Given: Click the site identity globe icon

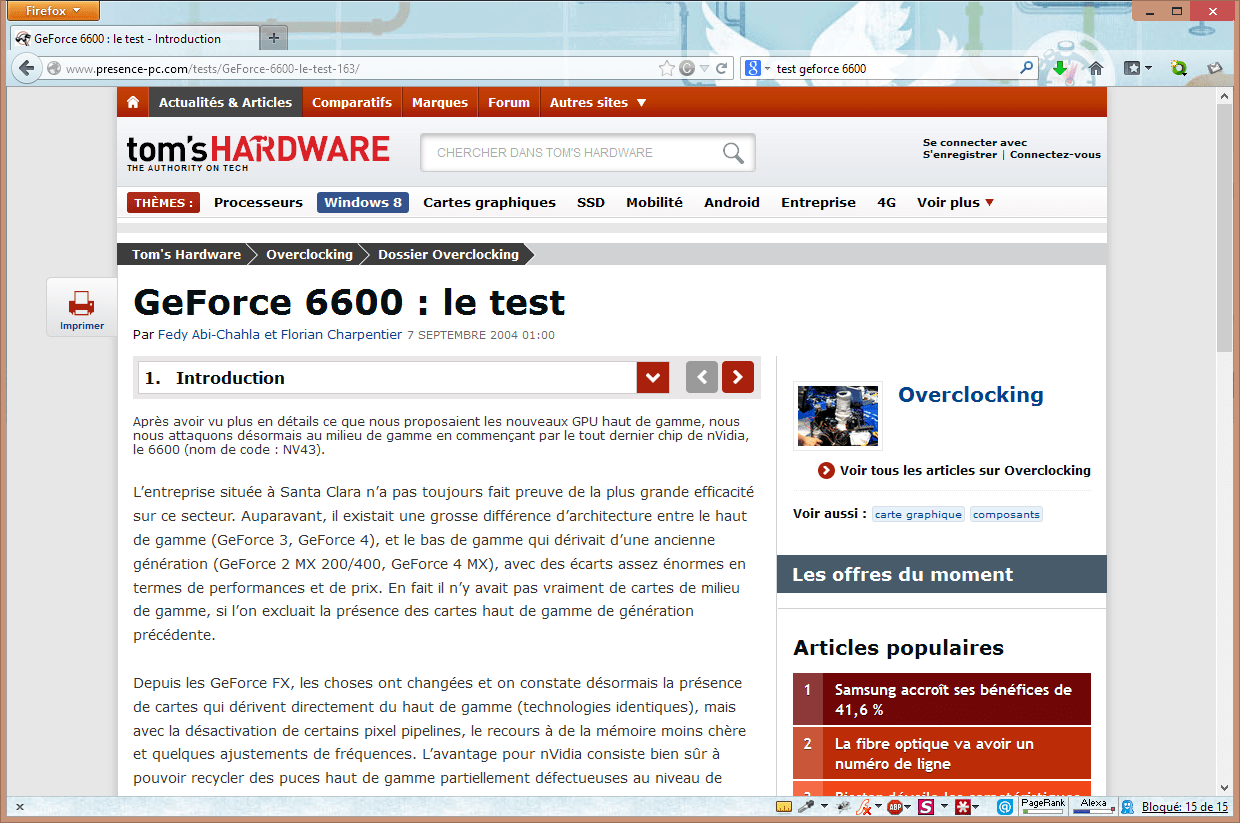Looking at the screenshot, I should (x=54, y=68).
